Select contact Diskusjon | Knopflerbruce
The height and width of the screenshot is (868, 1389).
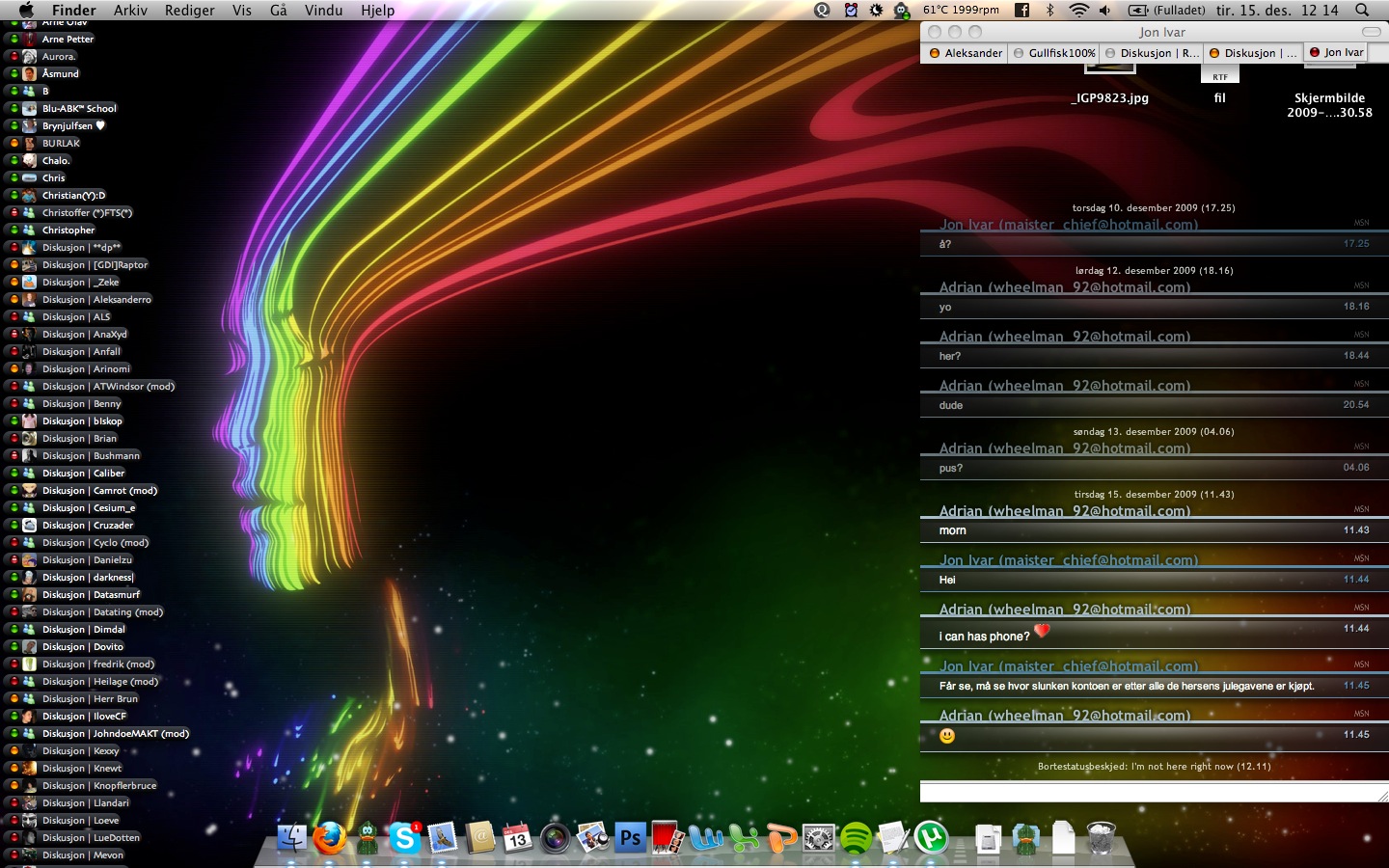tap(99, 785)
